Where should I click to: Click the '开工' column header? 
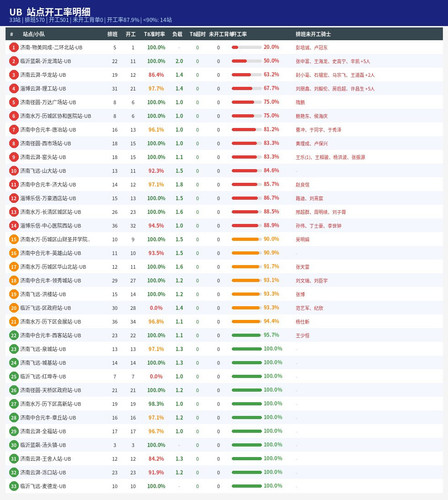point(131,34)
